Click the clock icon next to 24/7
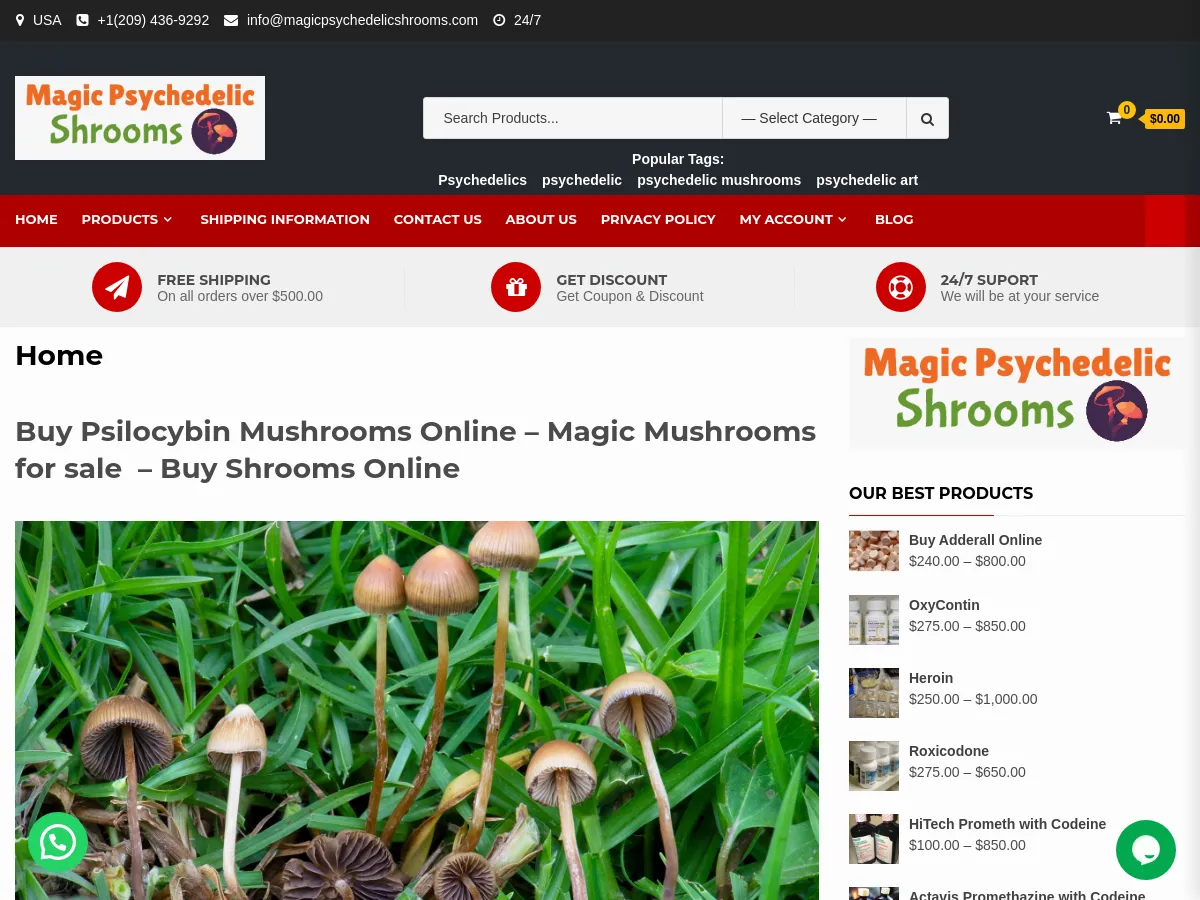Screen dimensions: 1200x900 click(499, 20)
